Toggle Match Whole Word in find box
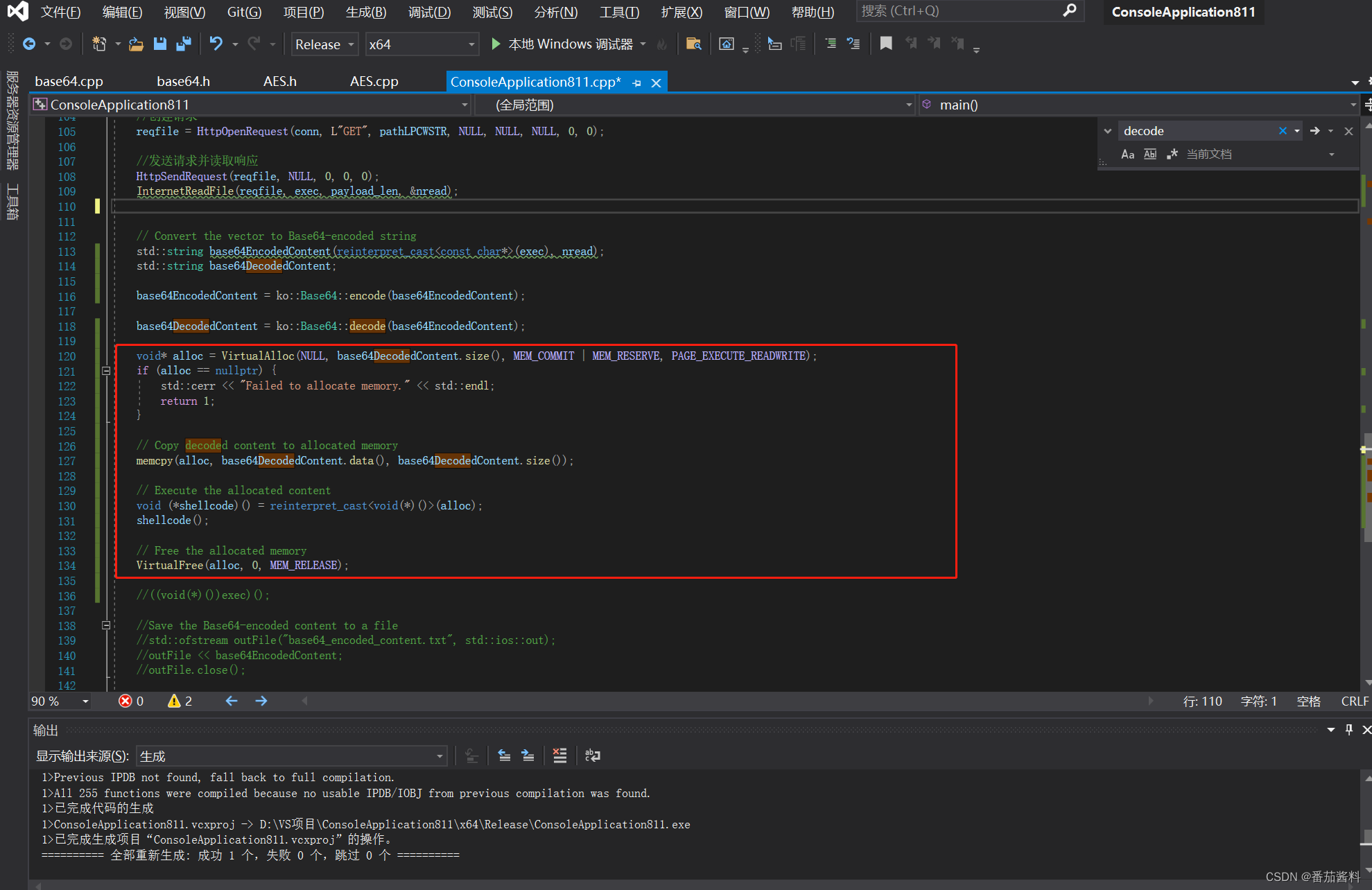 point(1150,155)
